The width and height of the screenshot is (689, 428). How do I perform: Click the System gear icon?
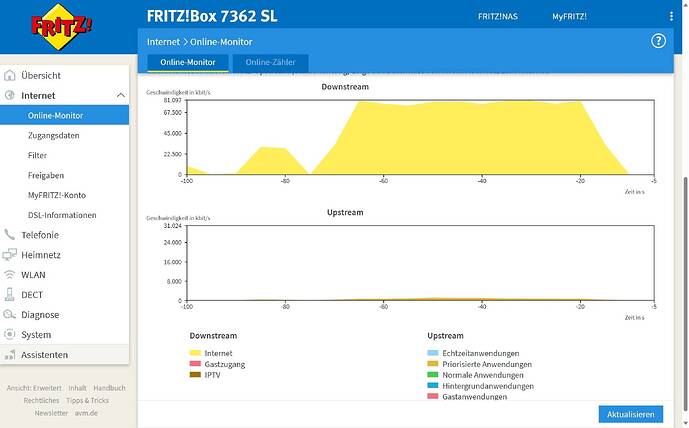[x=9, y=334]
